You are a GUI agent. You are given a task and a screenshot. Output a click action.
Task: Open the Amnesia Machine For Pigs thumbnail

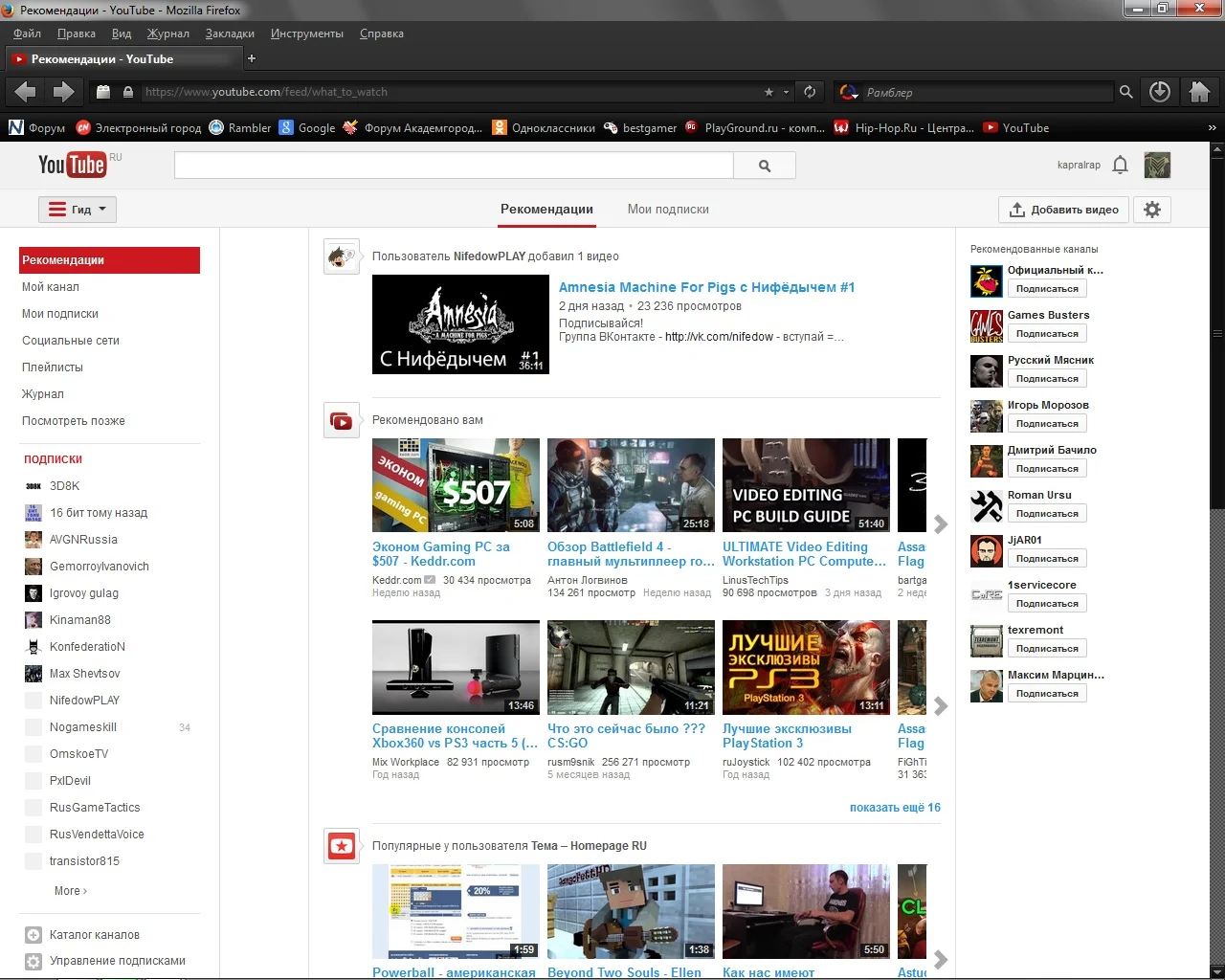click(x=460, y=324)
